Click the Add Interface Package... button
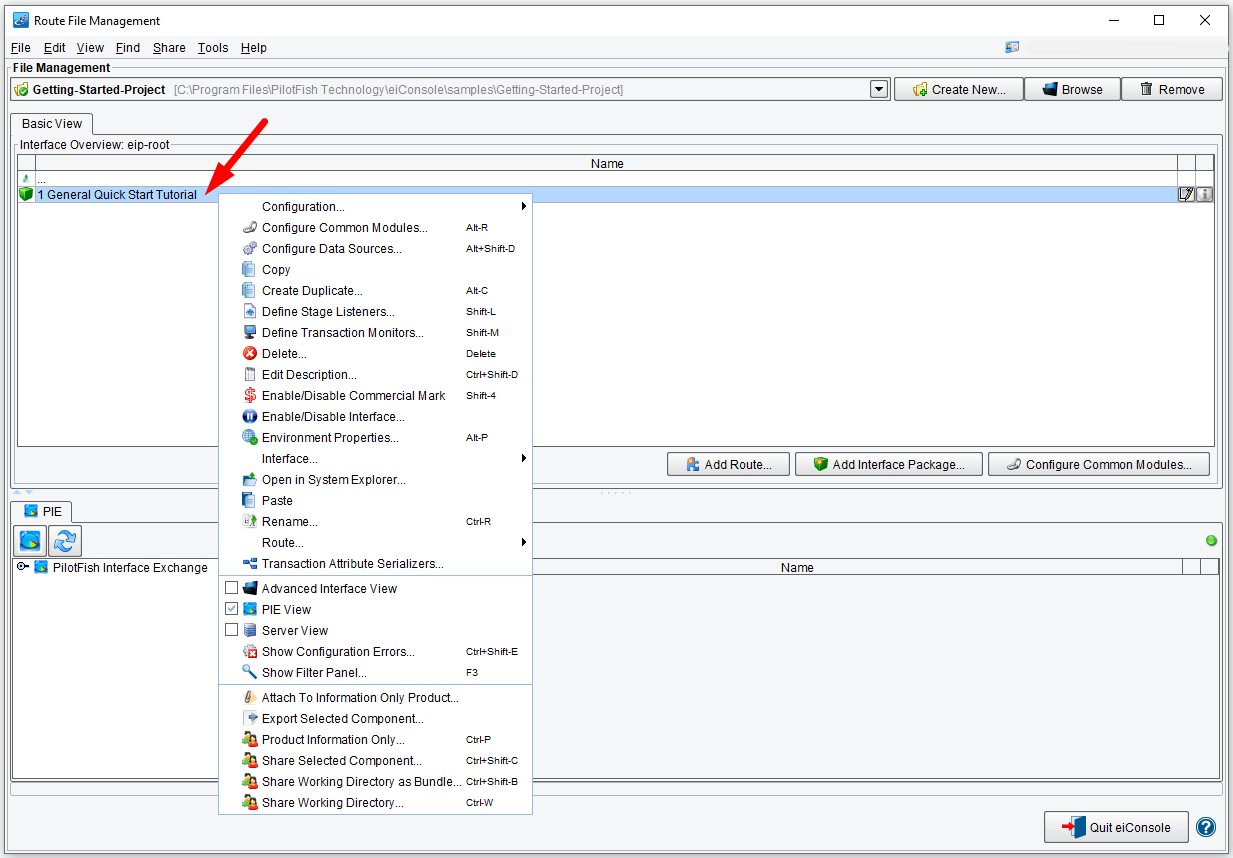This screenshot has width=1233, height=858. click(889, 464)
